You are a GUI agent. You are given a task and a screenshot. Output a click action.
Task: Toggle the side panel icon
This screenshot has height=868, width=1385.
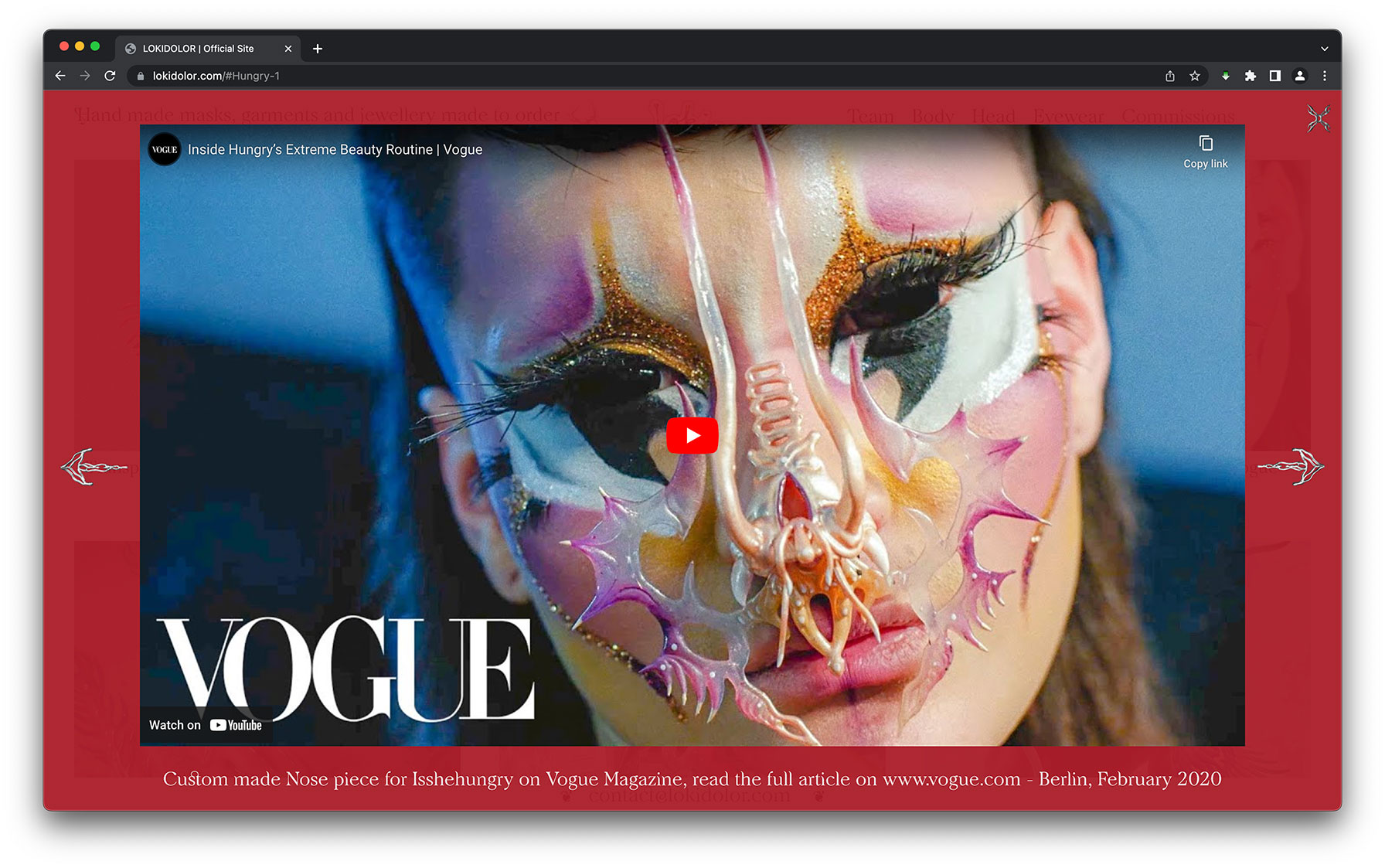click(1275, 76)
